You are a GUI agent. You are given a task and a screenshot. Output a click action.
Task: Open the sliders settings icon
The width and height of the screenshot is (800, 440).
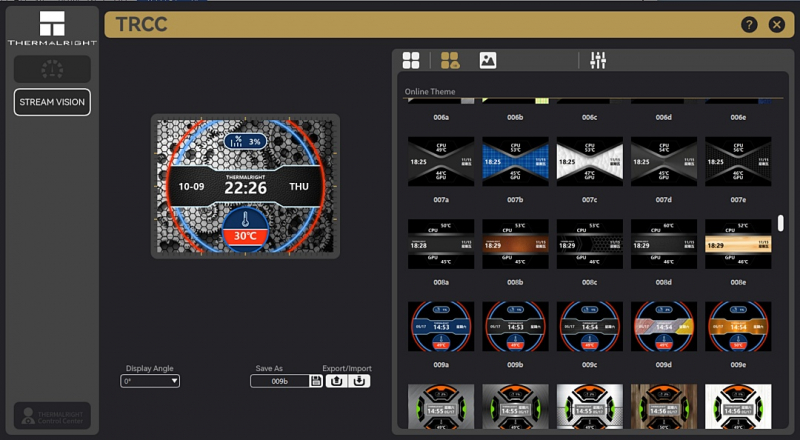(598, 61)
